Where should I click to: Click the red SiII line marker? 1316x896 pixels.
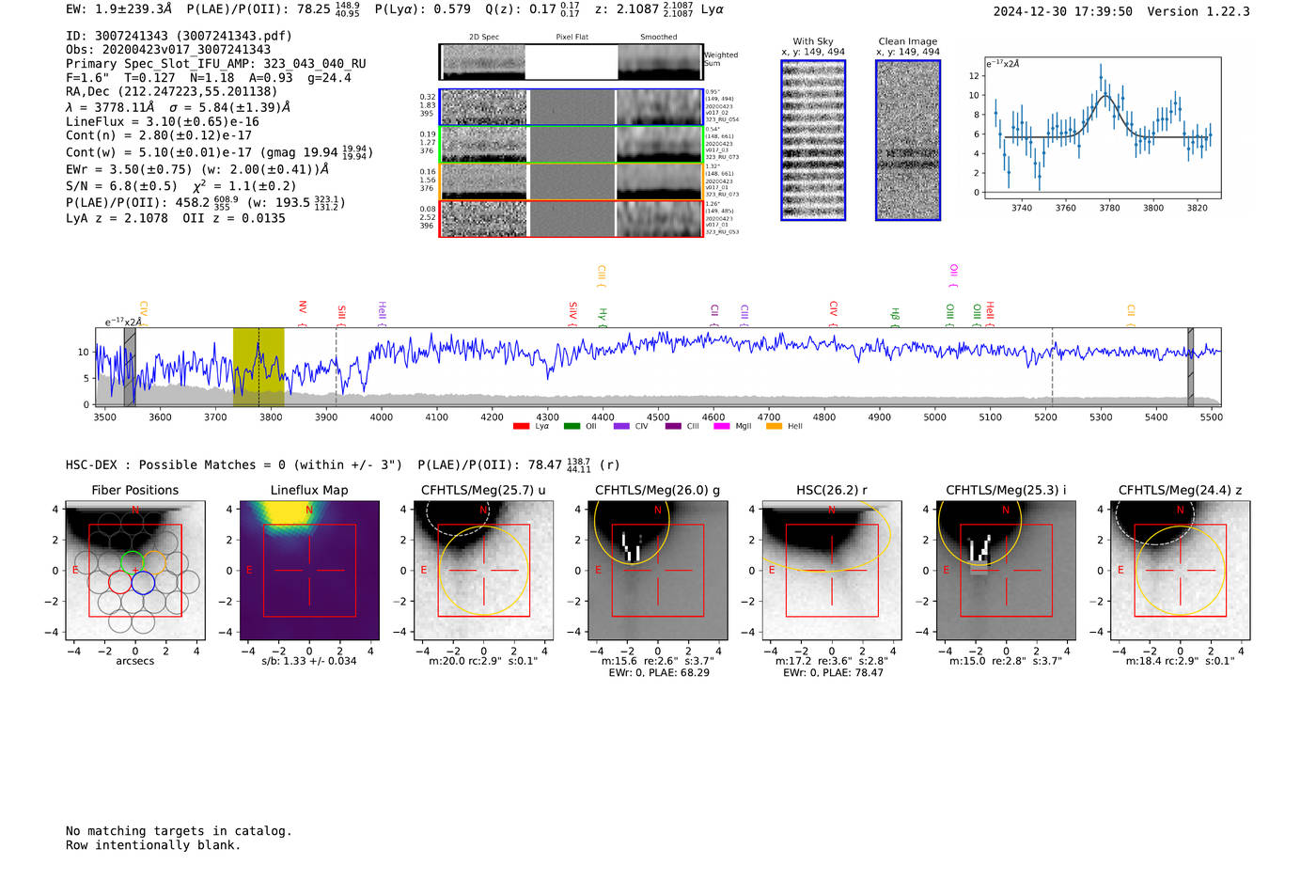[341, 316]
